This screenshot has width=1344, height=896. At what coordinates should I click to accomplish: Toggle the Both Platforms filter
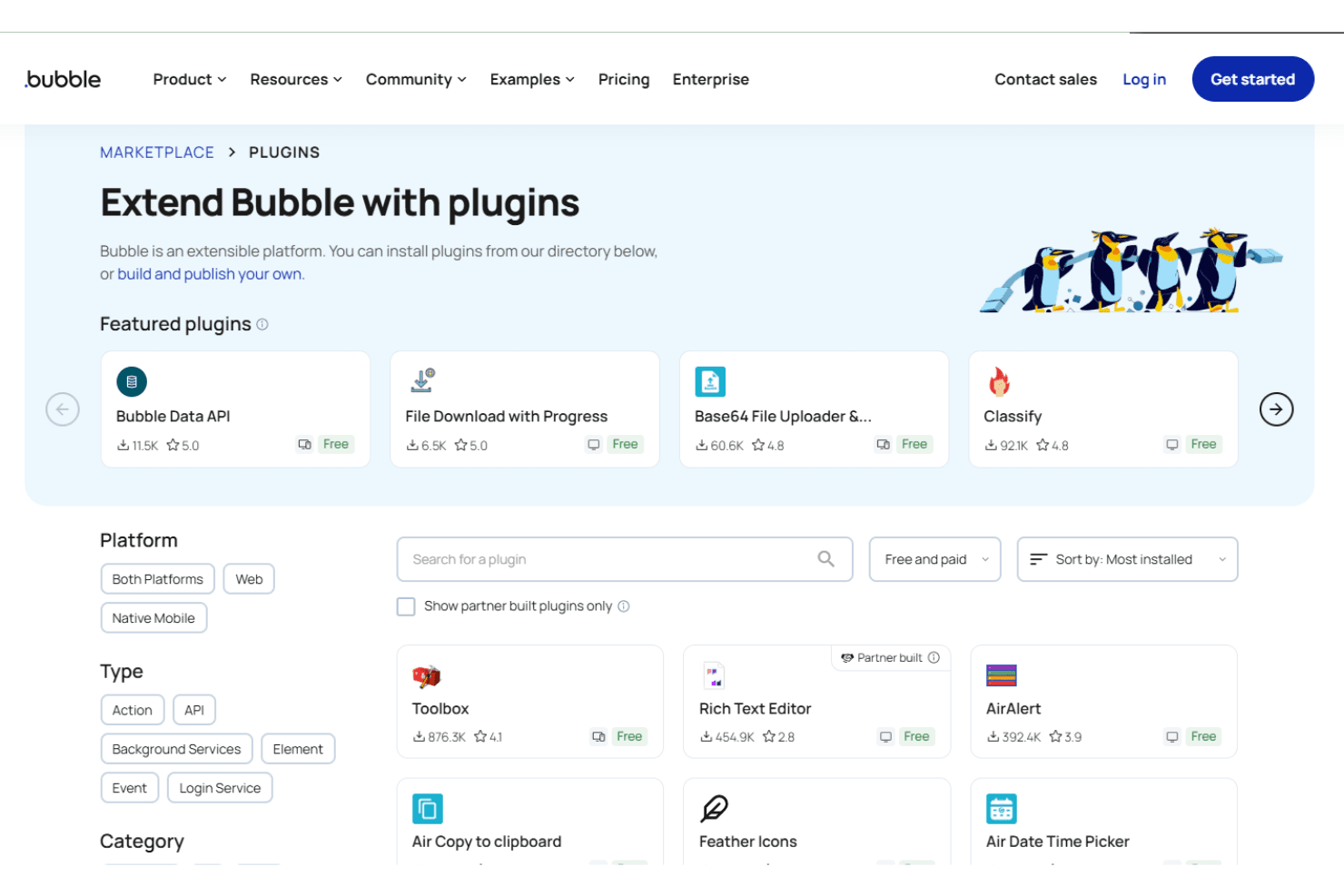[158, 579]
